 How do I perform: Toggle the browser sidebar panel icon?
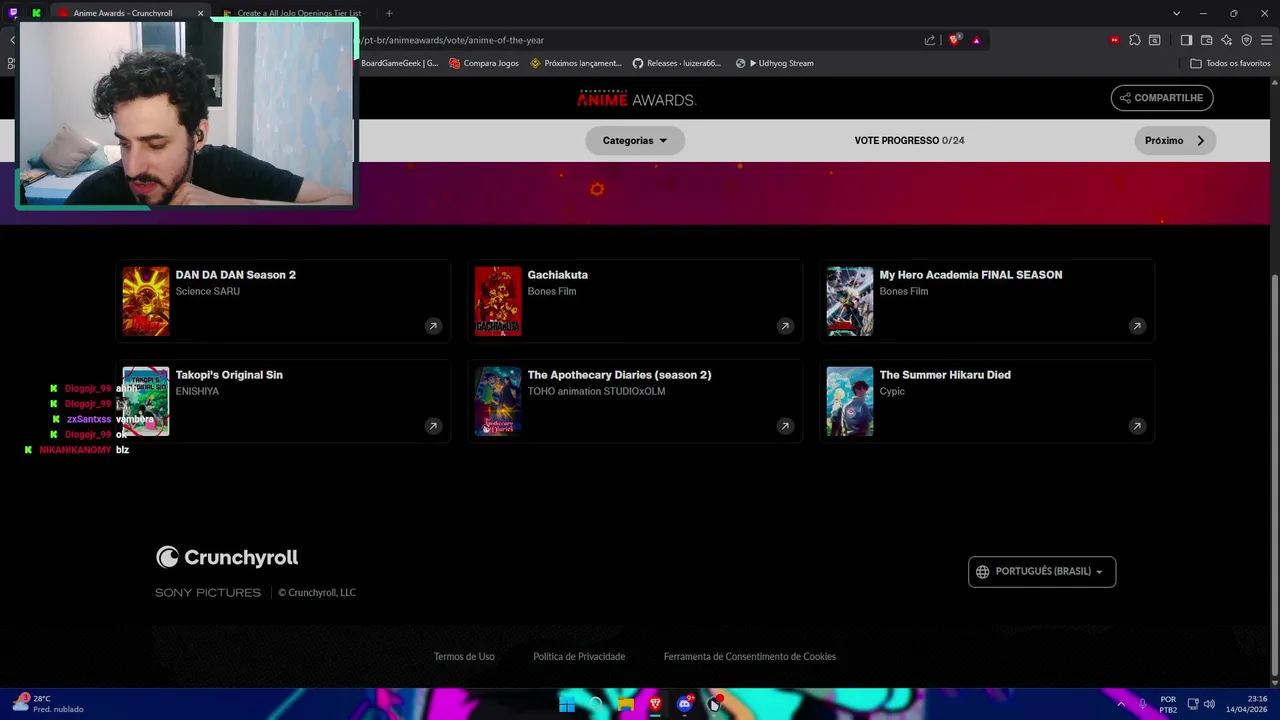[1186, 40]
